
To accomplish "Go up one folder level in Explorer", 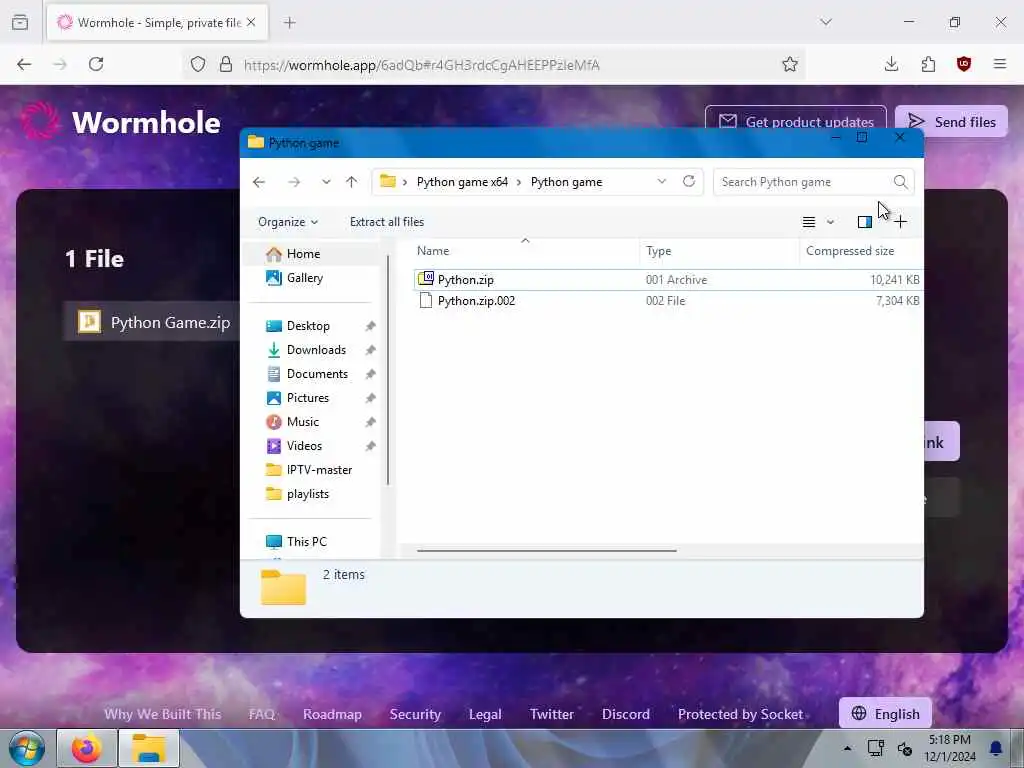I will pos(351,182).
